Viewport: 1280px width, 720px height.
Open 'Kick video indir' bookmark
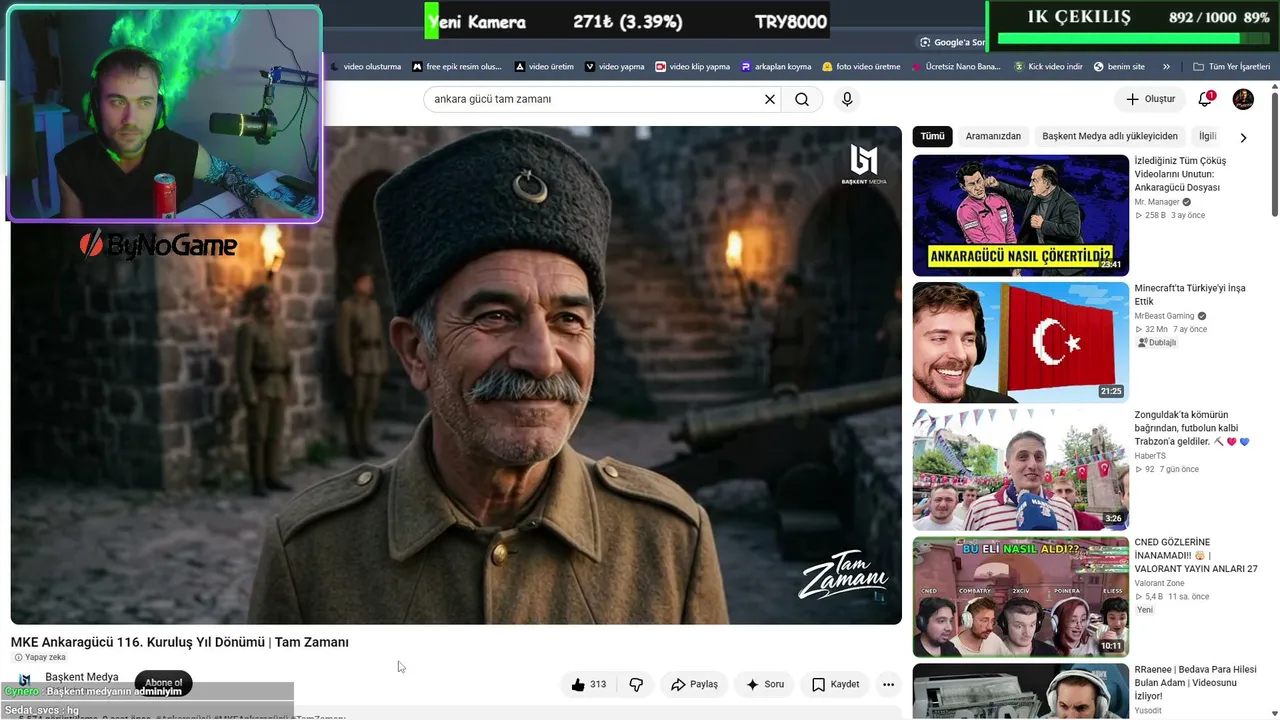click(1048, 67)
